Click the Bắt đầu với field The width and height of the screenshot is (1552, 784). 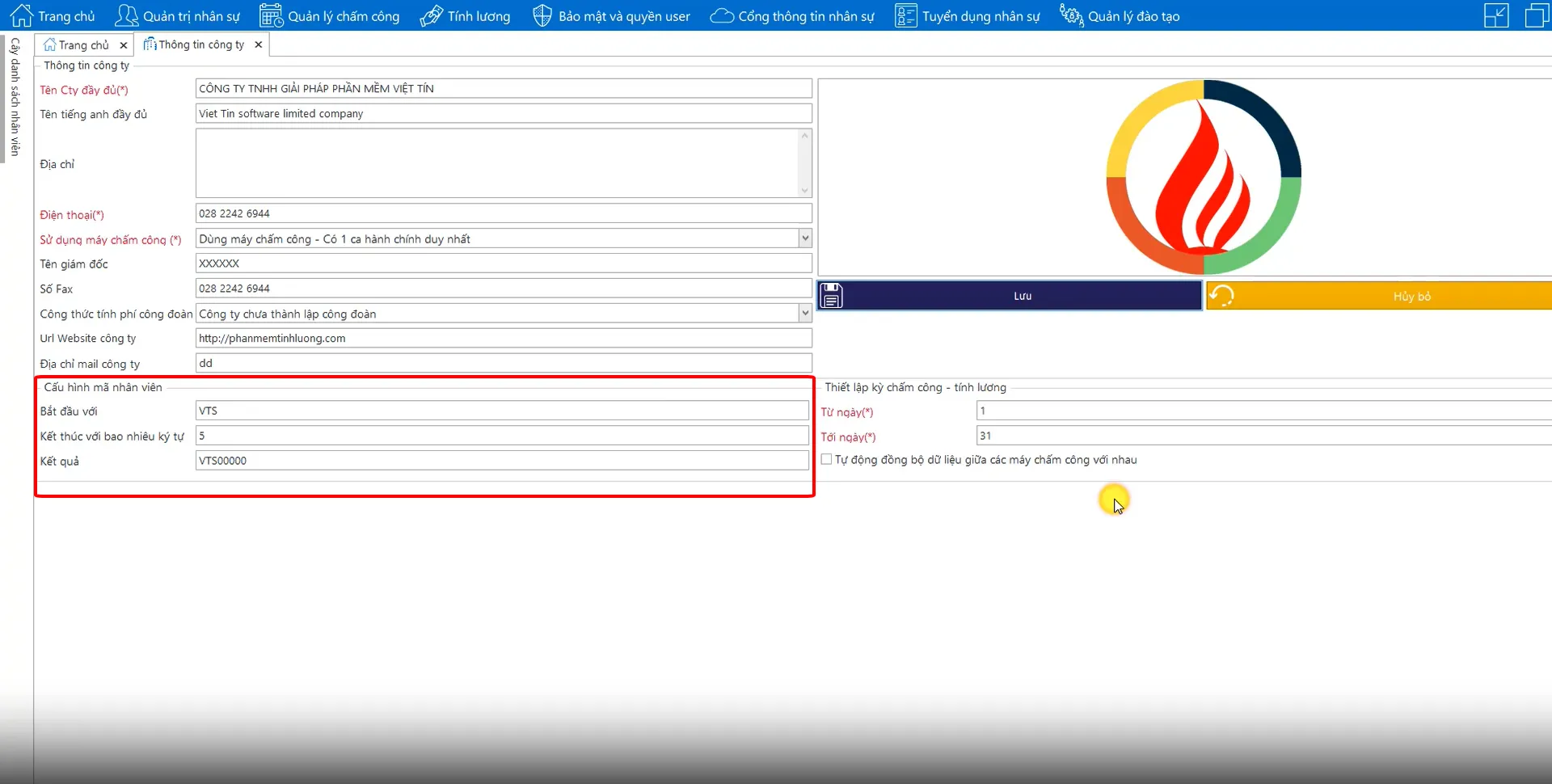pyautogui.click(x=502, y=411)
